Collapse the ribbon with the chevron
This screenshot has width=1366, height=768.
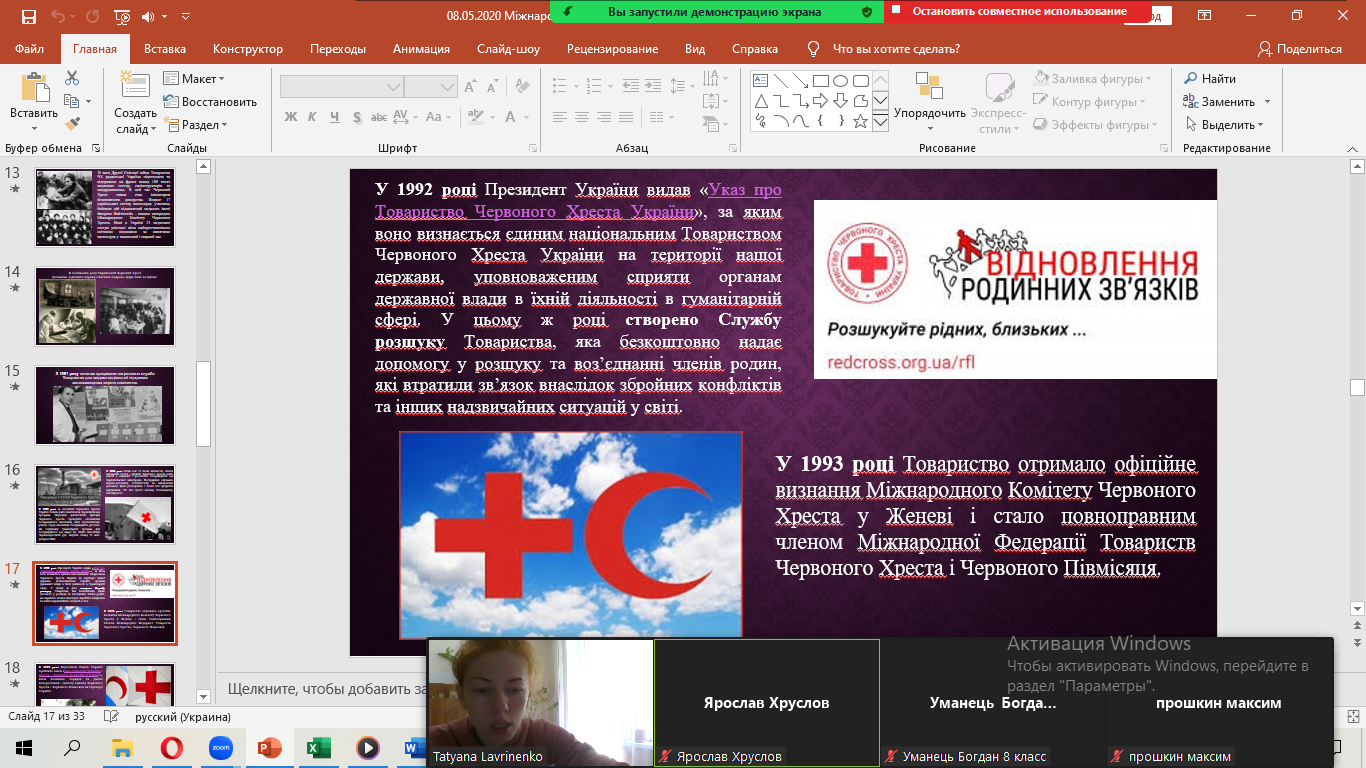[x=1352, y=149]
